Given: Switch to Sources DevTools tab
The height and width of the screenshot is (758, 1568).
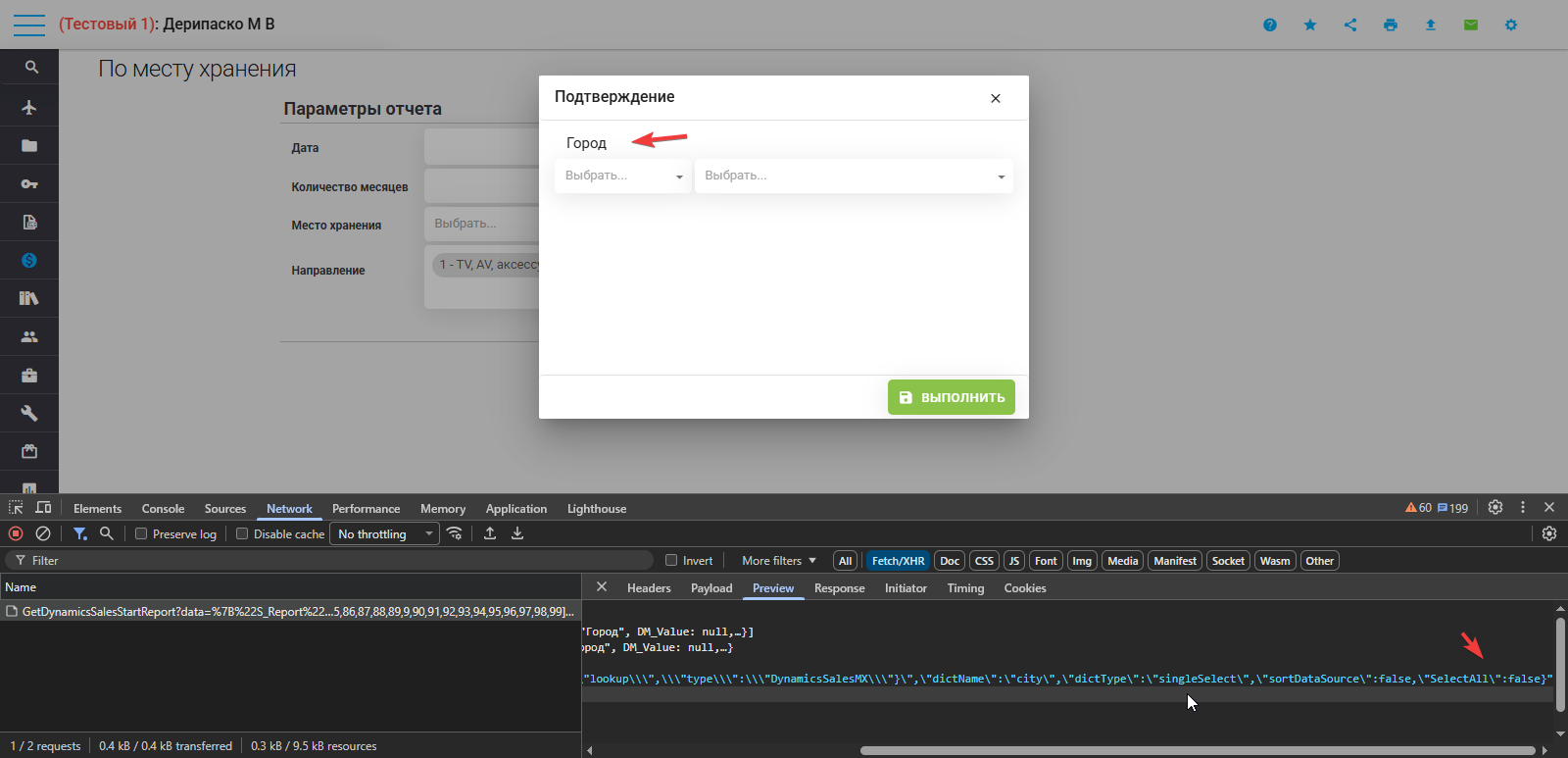Looking at the screenshot, I should 225,508.
